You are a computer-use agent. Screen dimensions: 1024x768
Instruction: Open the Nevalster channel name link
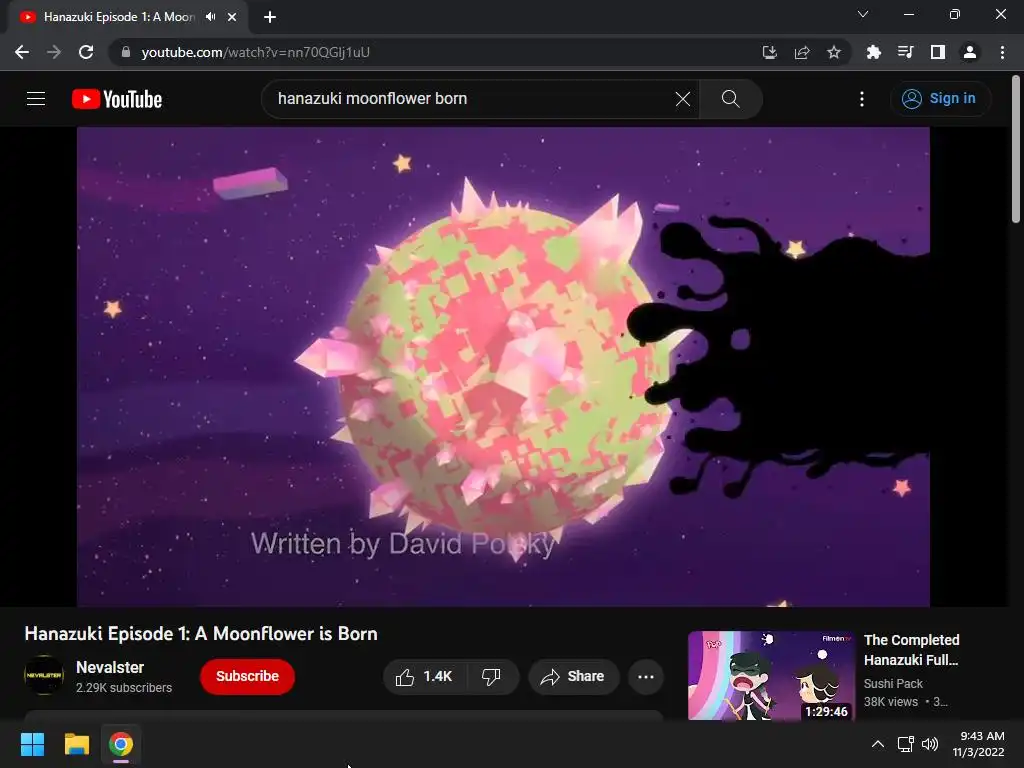coord(110,667)
